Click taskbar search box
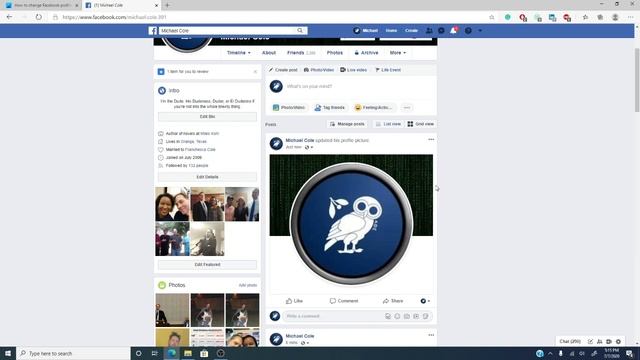This screenshot has height=360, width=640. tap(73, 353)
